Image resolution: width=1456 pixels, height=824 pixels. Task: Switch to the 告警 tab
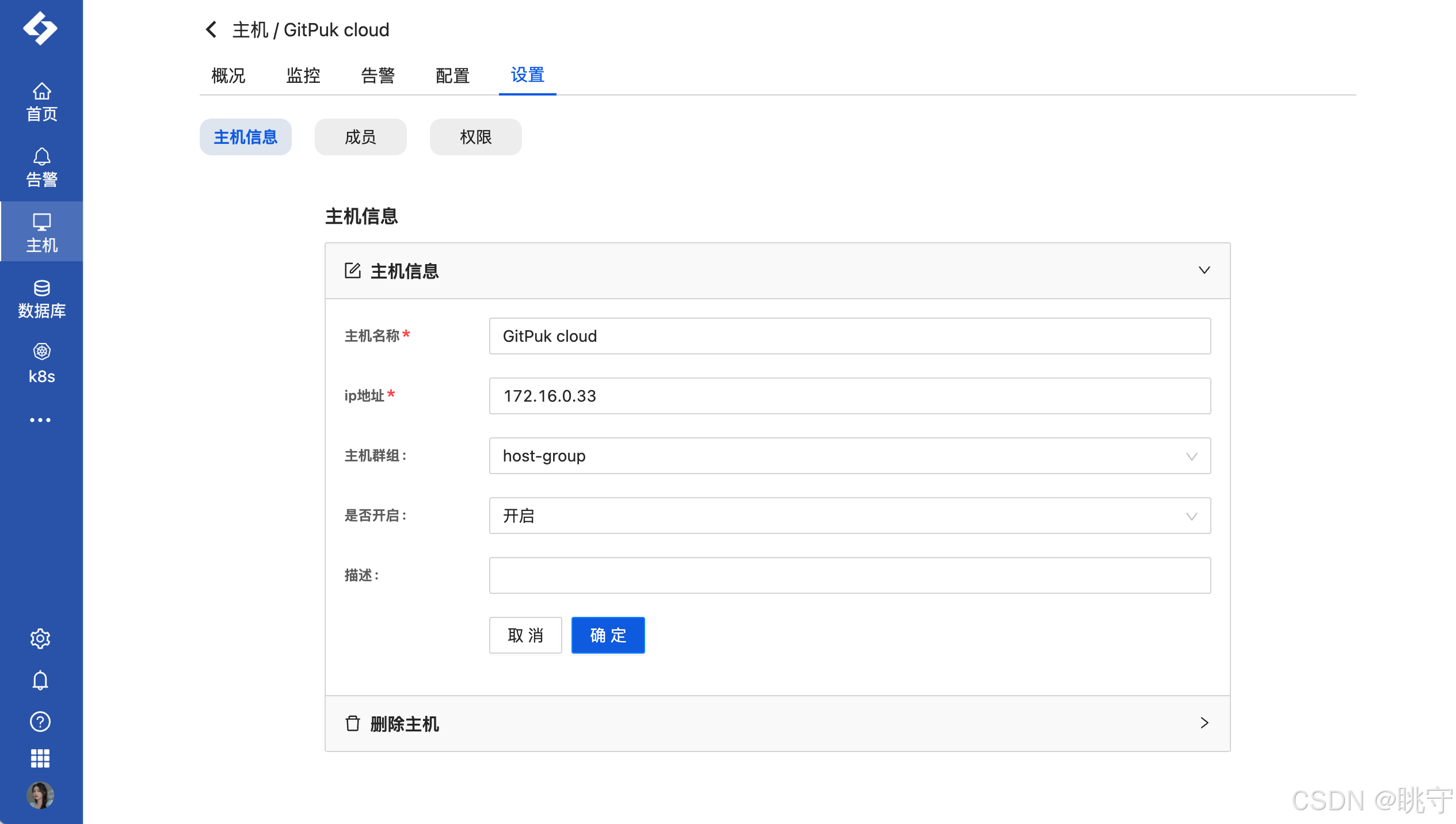tap(378, 75)
